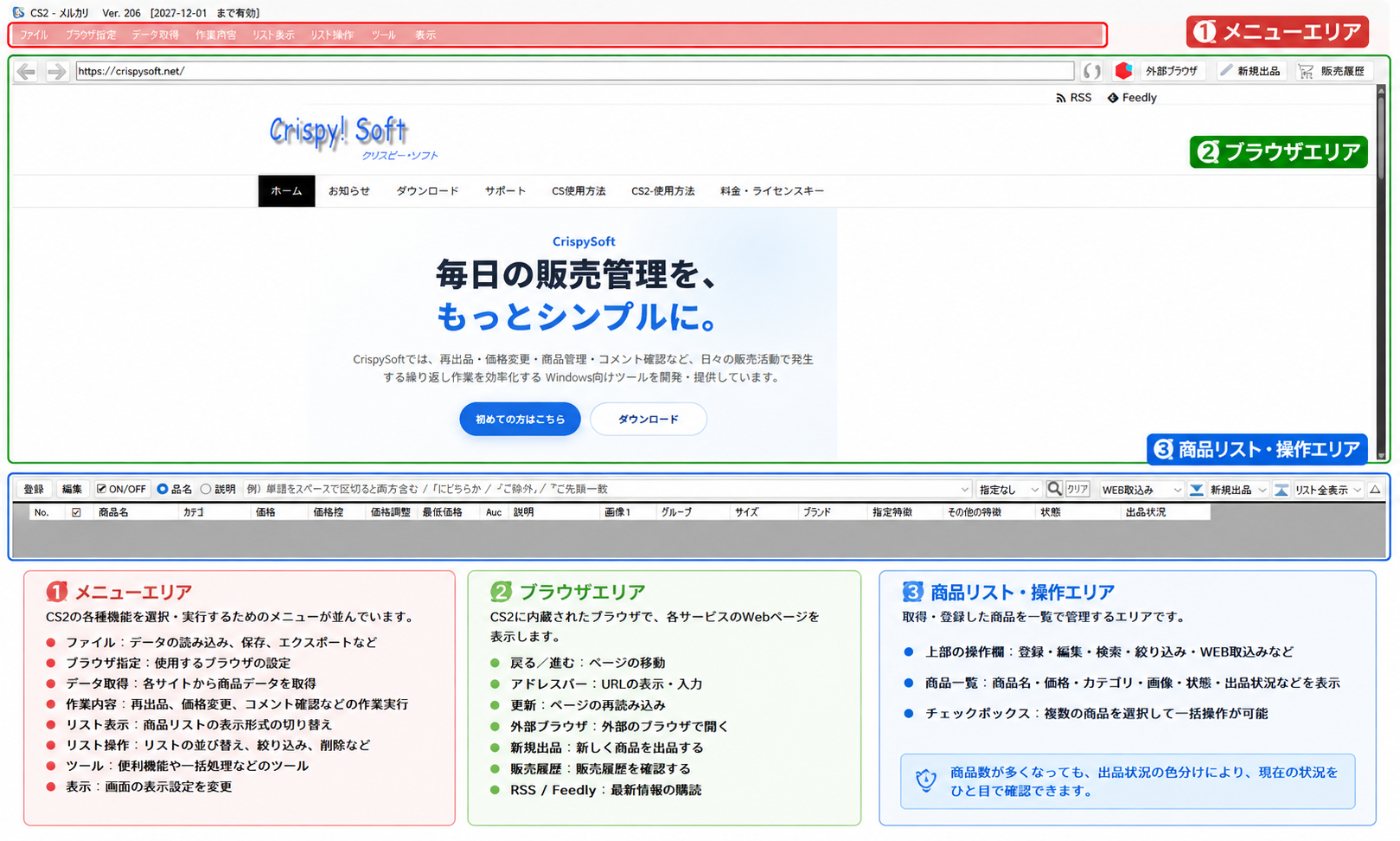
Task: Click the 編集 button
Action: click(x=72, y=489)
